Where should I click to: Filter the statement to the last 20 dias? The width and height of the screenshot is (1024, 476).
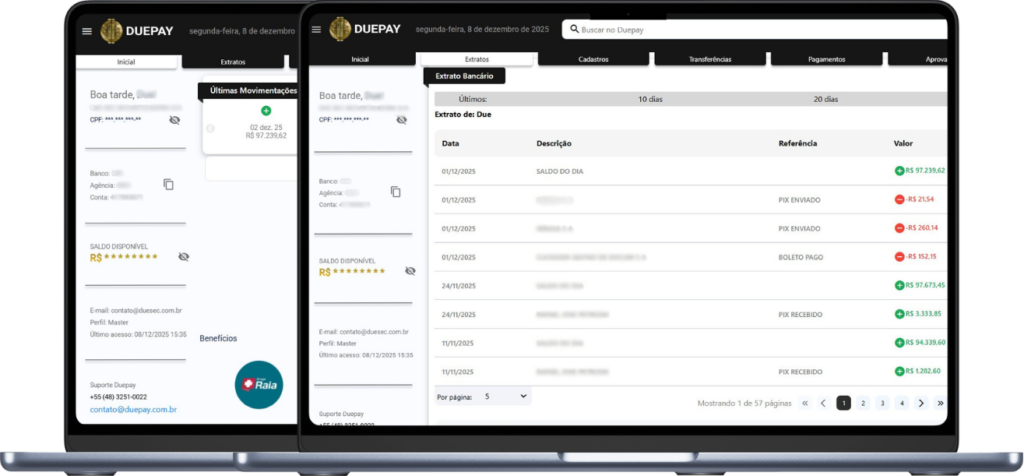[825, 99]
